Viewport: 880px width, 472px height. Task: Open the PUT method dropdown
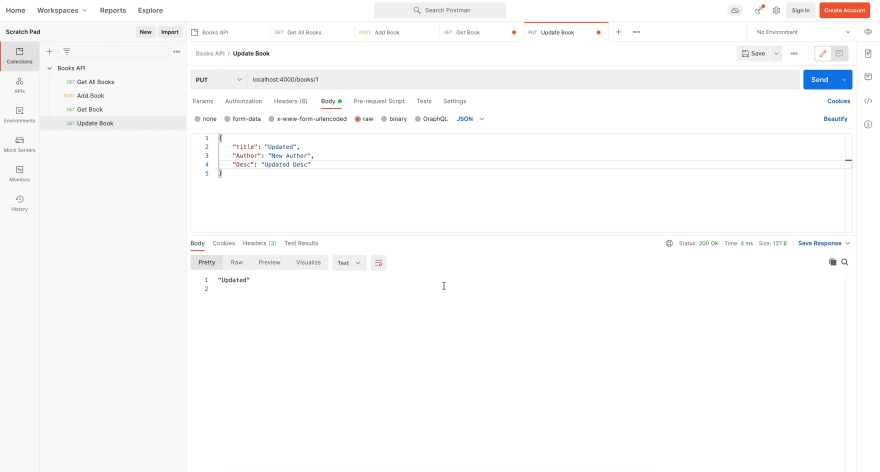tap(219, 80)
